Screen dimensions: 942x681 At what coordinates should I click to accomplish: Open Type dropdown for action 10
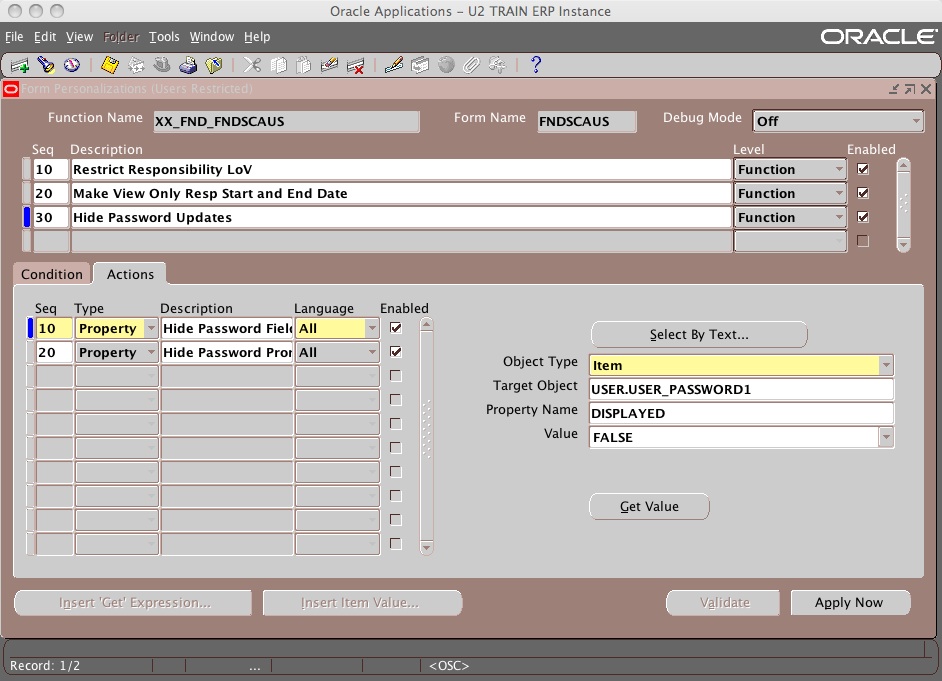pyautogui.click(x=151, y=328)
